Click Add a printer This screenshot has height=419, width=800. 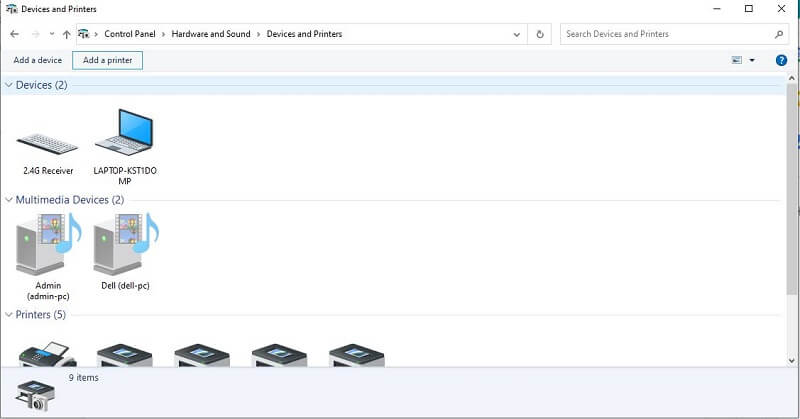pyautogui.click(x=108, y=60)
